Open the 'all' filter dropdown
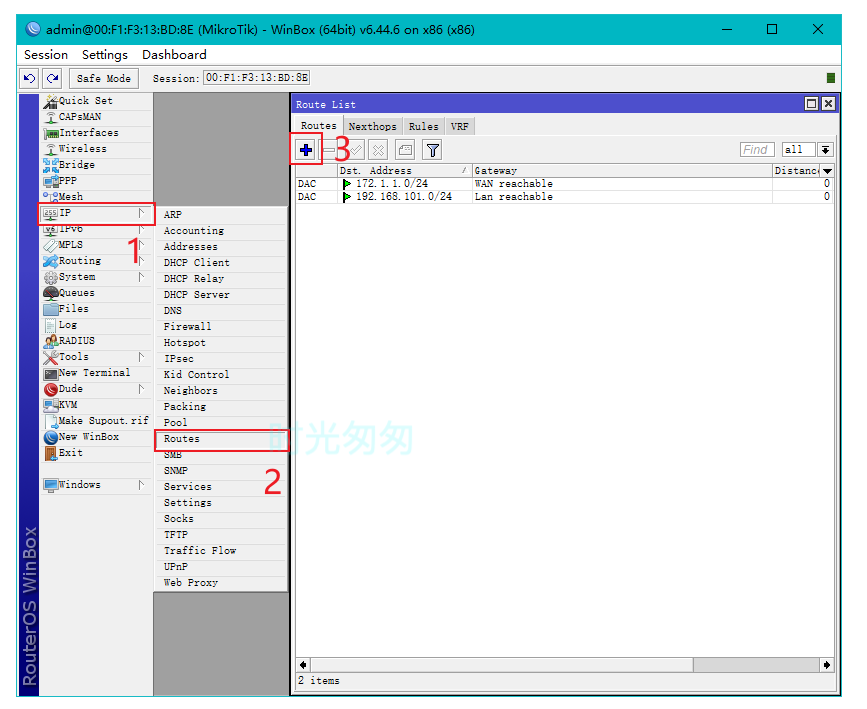This screenshot has height=709, width=867. click(825, 150)
